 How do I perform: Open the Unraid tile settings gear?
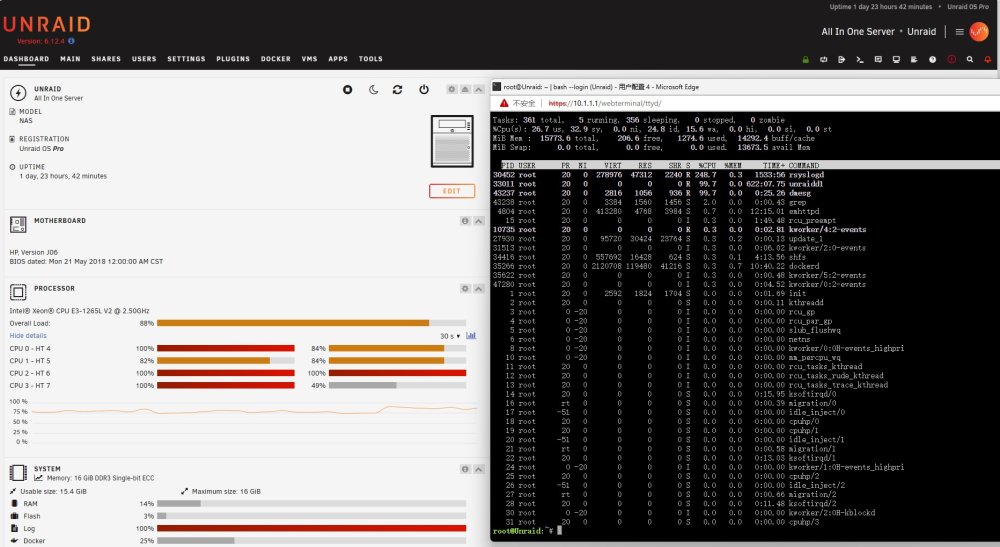click(x=452, y=89)
